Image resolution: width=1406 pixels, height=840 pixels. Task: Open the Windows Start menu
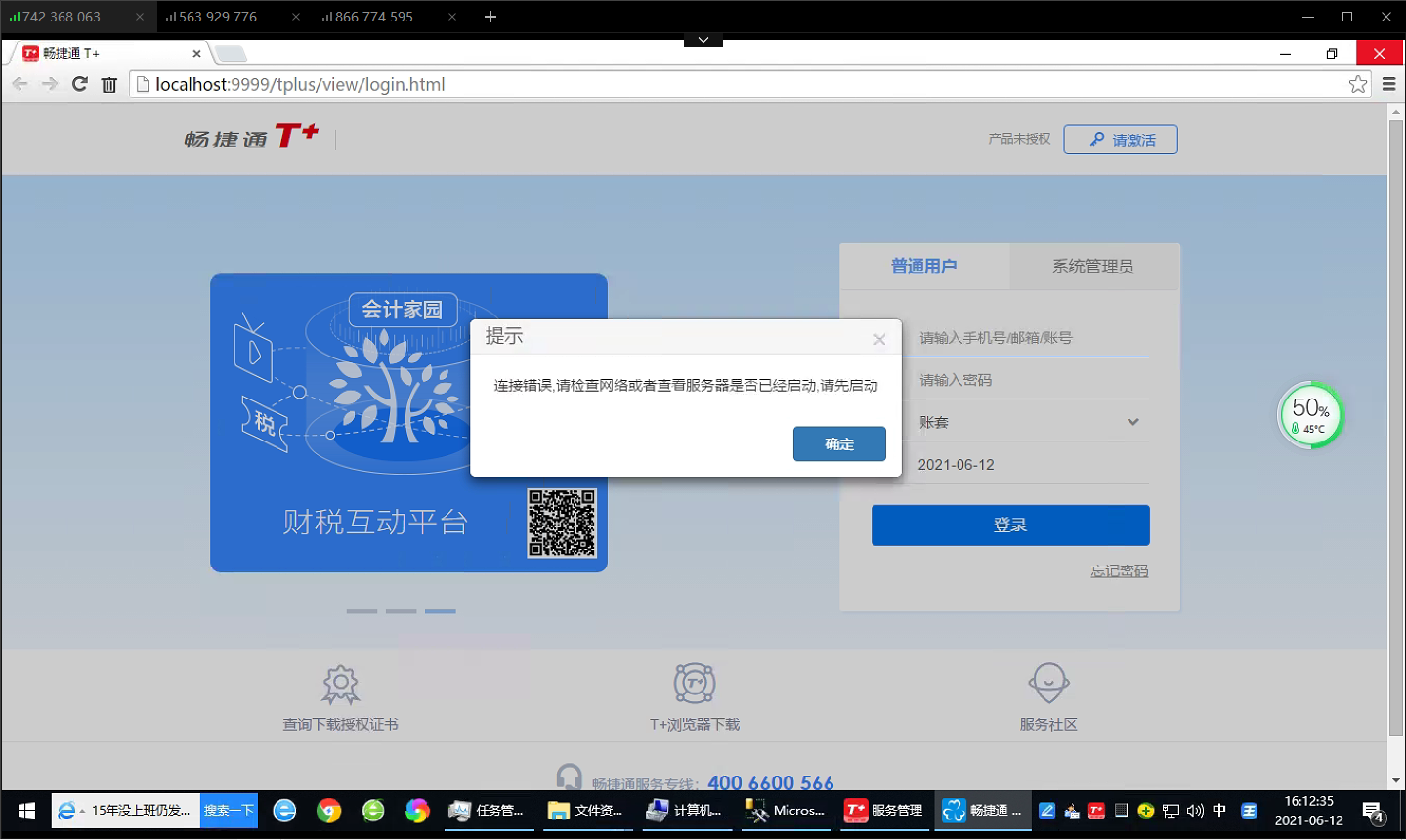(26, 811)
